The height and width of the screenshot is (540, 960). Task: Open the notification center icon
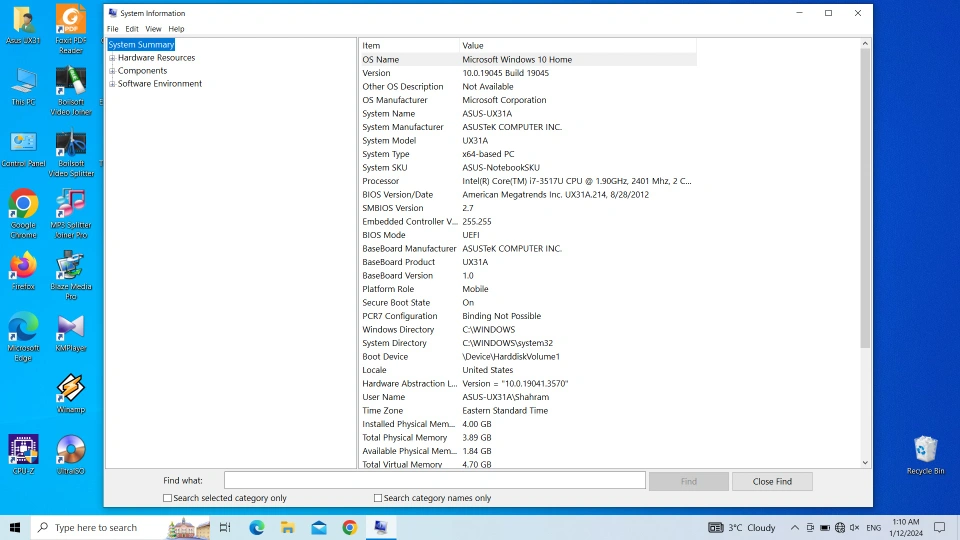[x=940, y=527]
